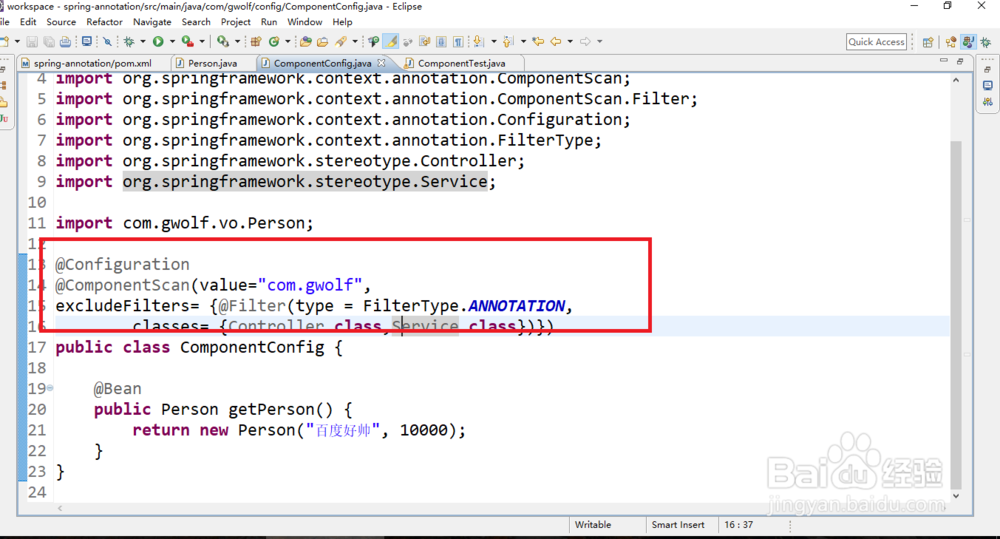Minimize the editor area
The height and width of the screenshot is (539, 1000).
tap(943, 61)
